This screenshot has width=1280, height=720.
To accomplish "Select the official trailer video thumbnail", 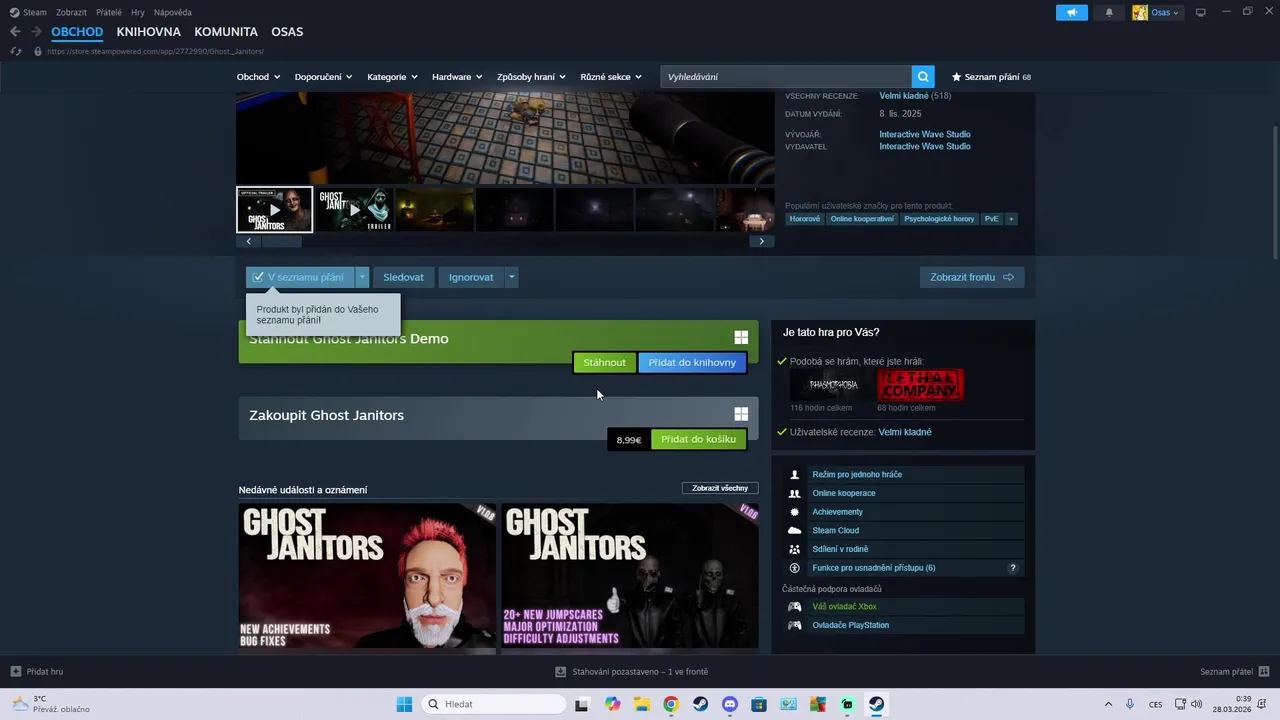I will (x=275, y=210).
